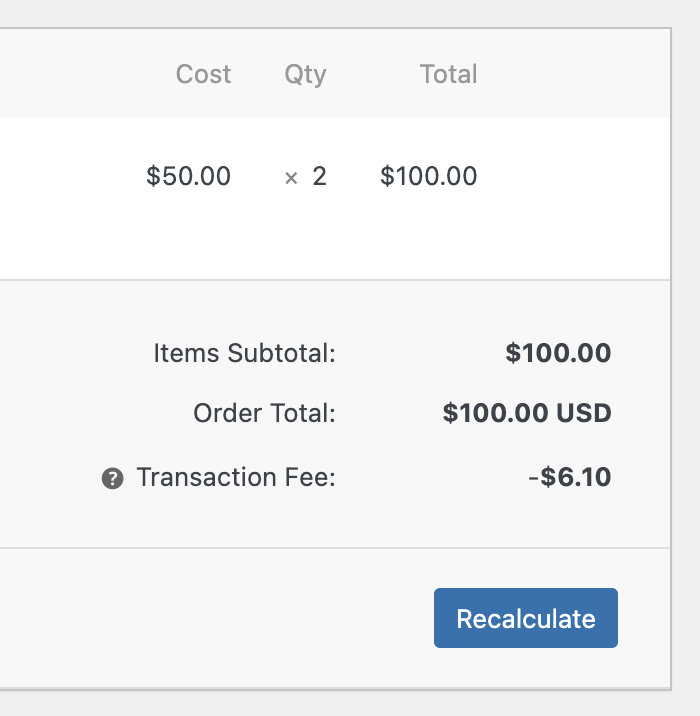Click the Total column header
This screenshot has width=700, height=716.
(x=448, y=74)
